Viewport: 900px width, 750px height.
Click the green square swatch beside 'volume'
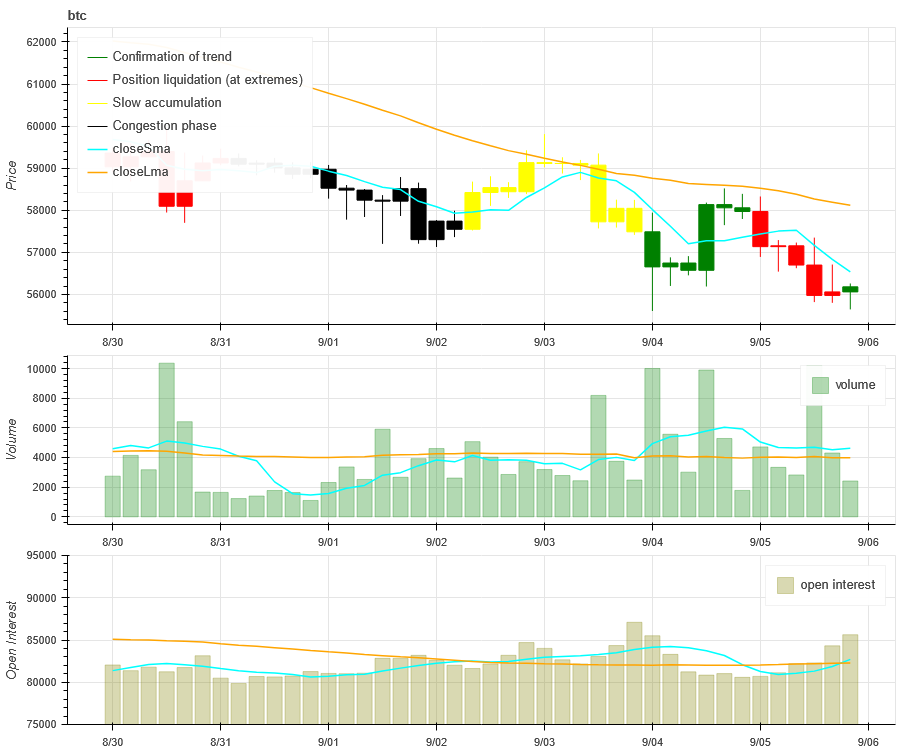coord(820,385)
